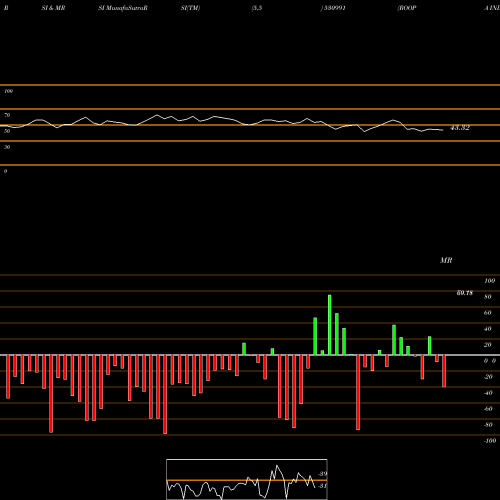The image size is (500, 500).
Task: Open the mini line chart thumbnail at the bottom
Action: 247,479
